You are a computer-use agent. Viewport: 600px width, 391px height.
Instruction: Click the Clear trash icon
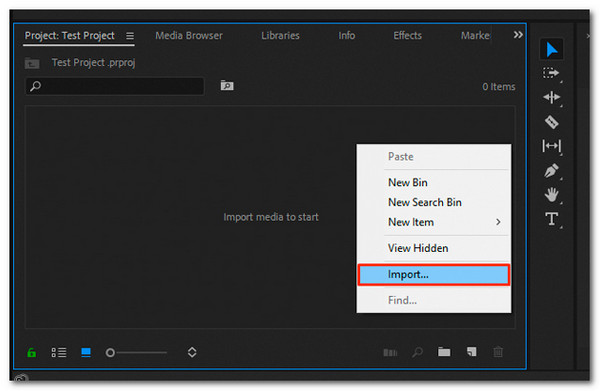pos(498,352)
